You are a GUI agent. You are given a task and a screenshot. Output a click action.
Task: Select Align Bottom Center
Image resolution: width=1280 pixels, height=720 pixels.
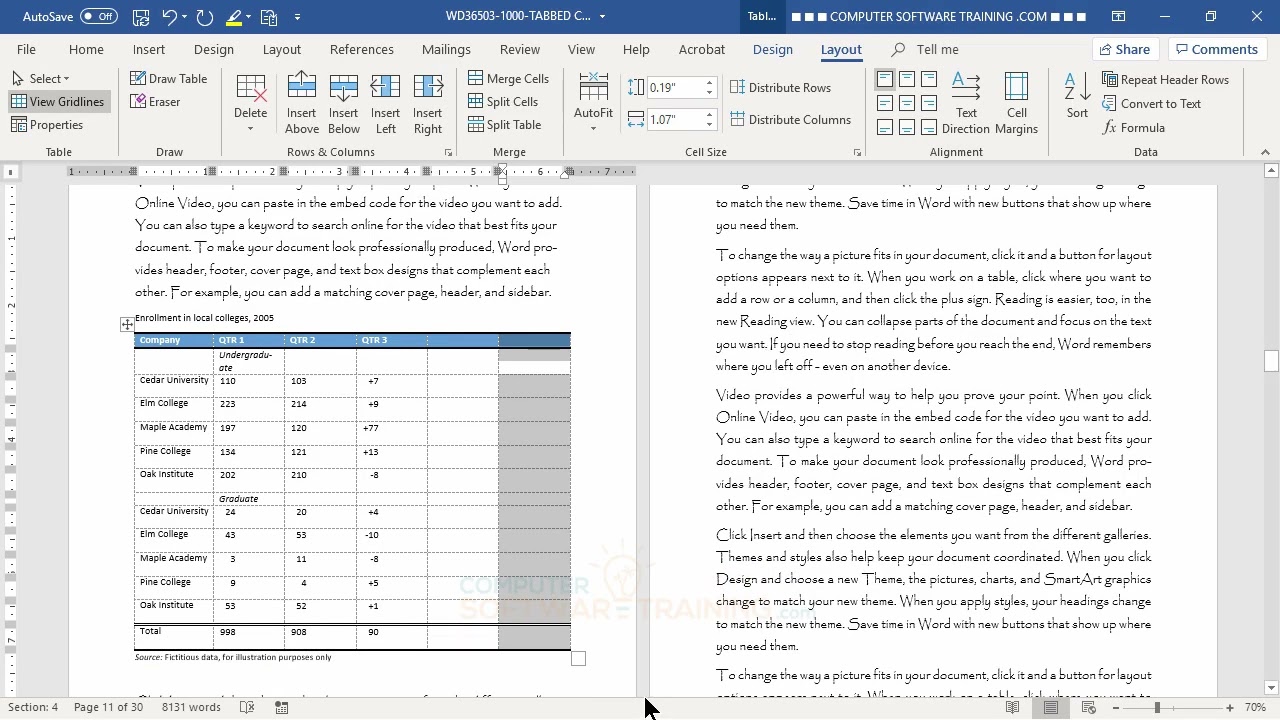tap(906, 127)
